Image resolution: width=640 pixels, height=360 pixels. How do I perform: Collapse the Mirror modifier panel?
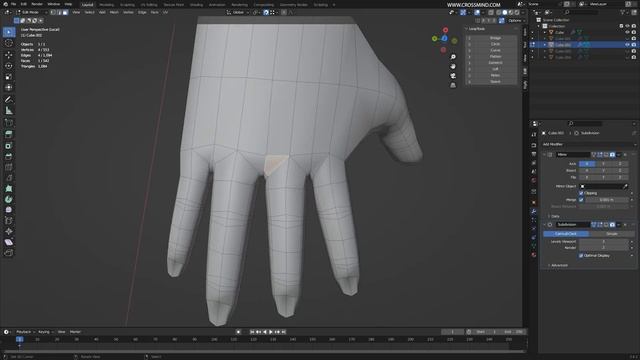(544, 155)
